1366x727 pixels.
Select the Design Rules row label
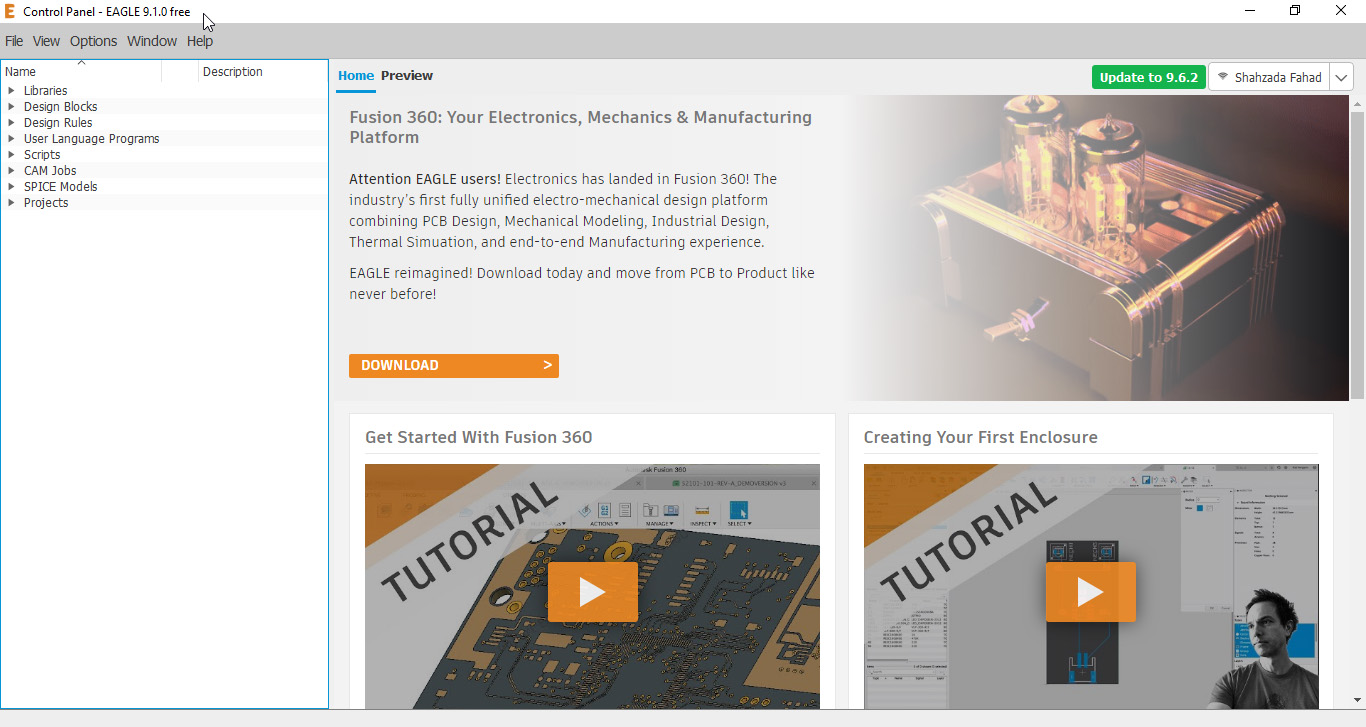[x=58, y=123]
